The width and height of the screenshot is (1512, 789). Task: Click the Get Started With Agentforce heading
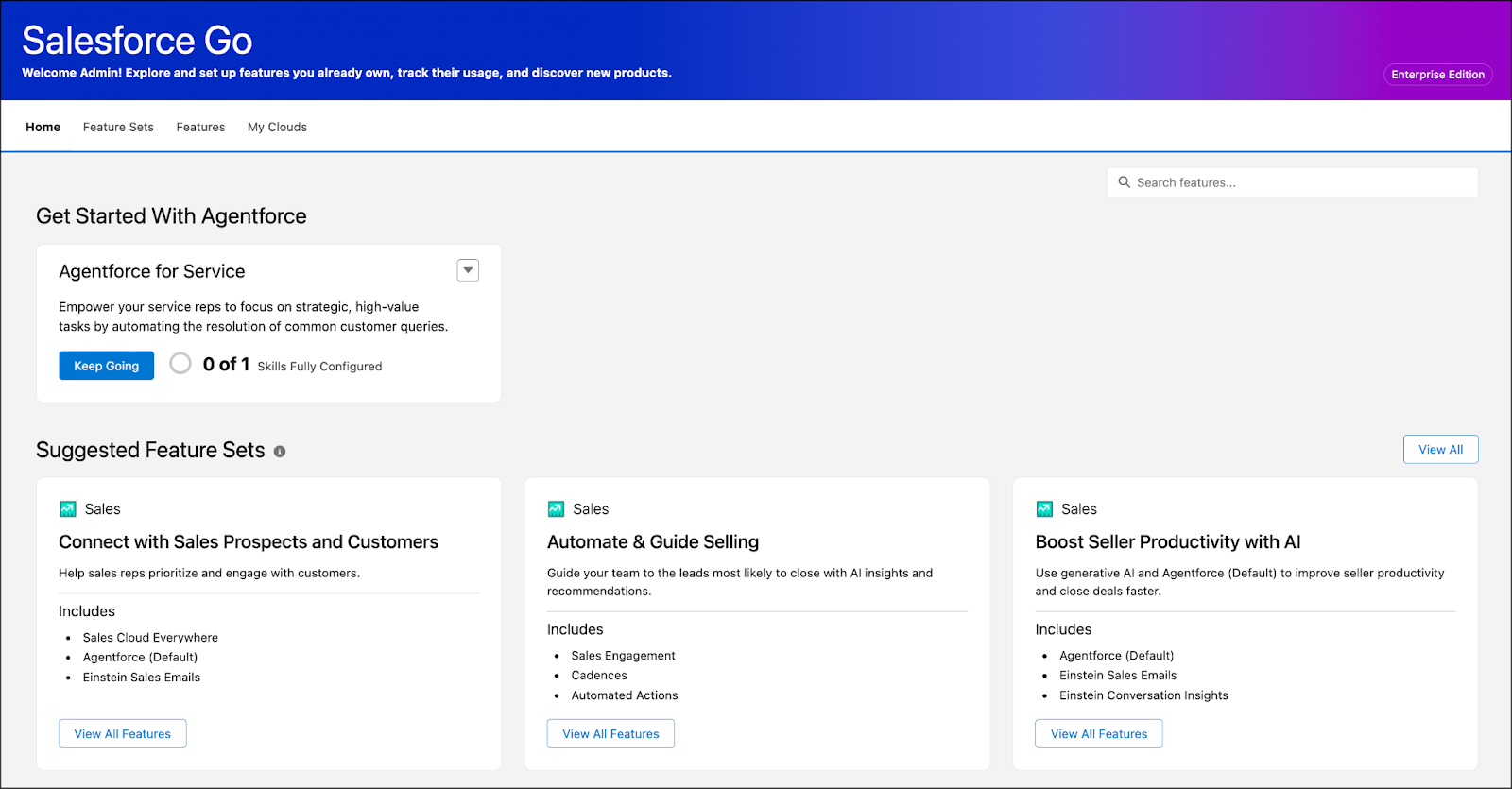[171, 216]
